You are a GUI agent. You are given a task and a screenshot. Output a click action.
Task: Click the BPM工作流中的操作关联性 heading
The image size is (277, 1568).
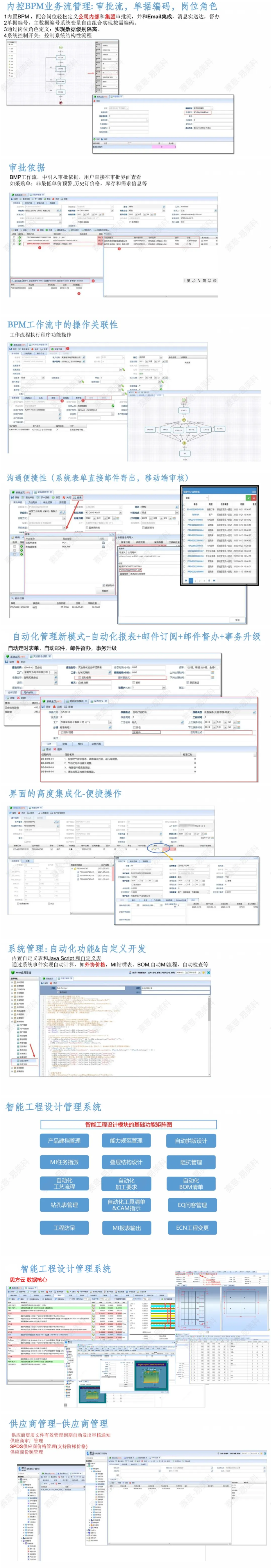point(63,324)
